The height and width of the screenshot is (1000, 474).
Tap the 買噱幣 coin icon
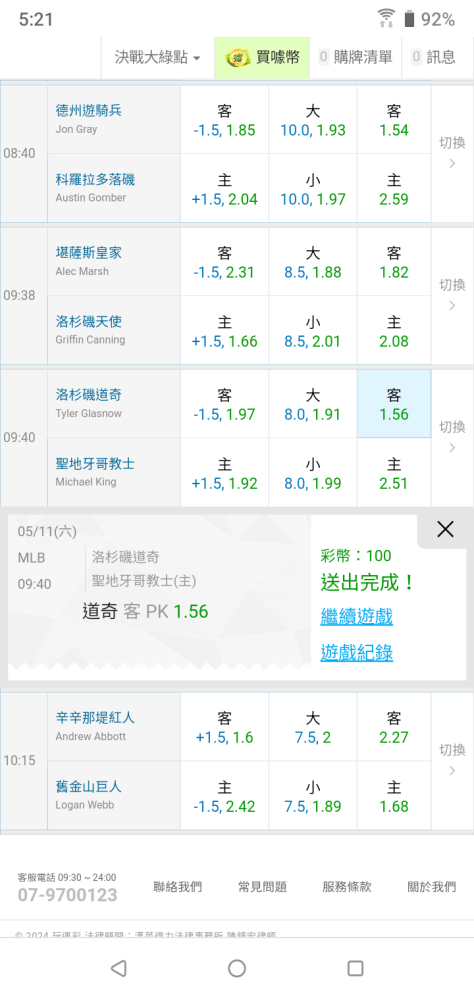pos(237,57)
